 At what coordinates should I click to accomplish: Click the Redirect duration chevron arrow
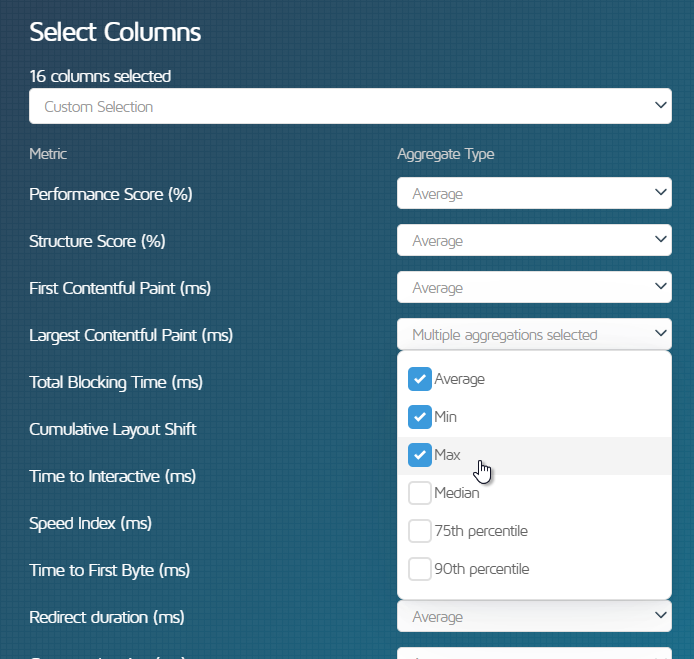coord(660,615)
